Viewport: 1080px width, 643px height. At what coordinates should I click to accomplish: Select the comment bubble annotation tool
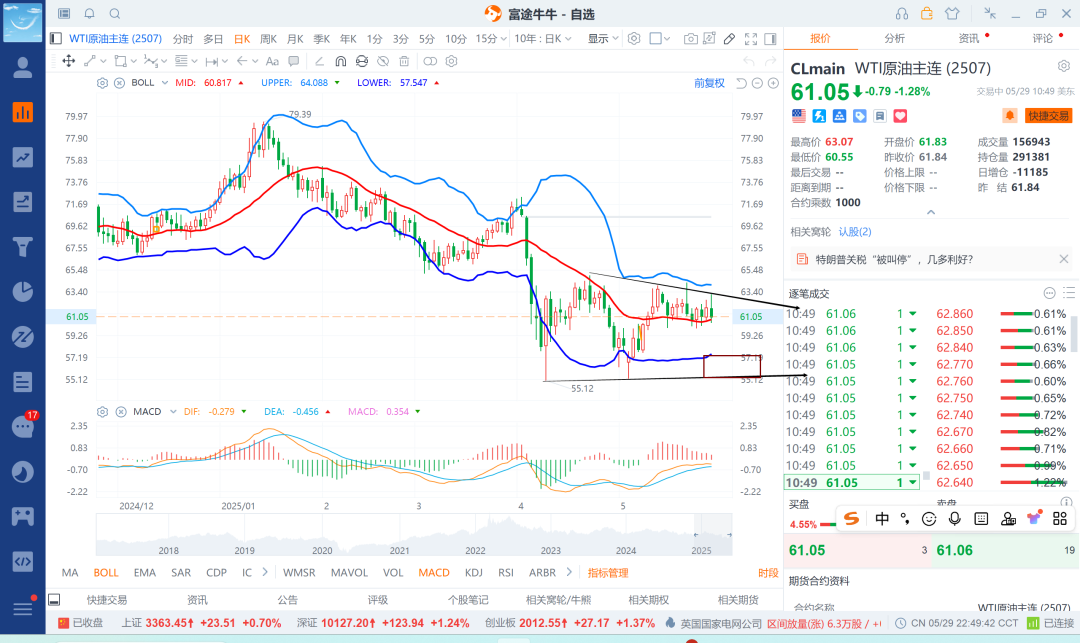tap(294, 61)
